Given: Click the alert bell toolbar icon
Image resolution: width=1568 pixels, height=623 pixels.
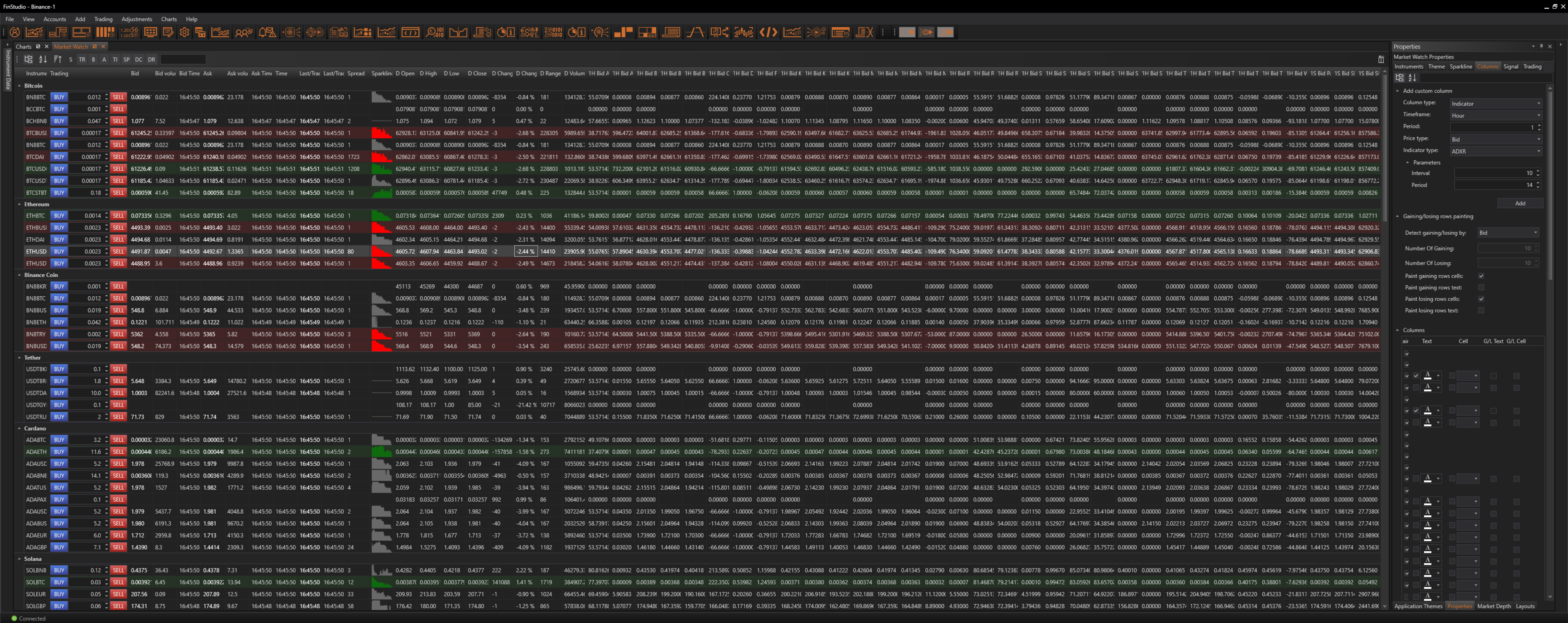Looking at the screenshot, I should 266,32.
